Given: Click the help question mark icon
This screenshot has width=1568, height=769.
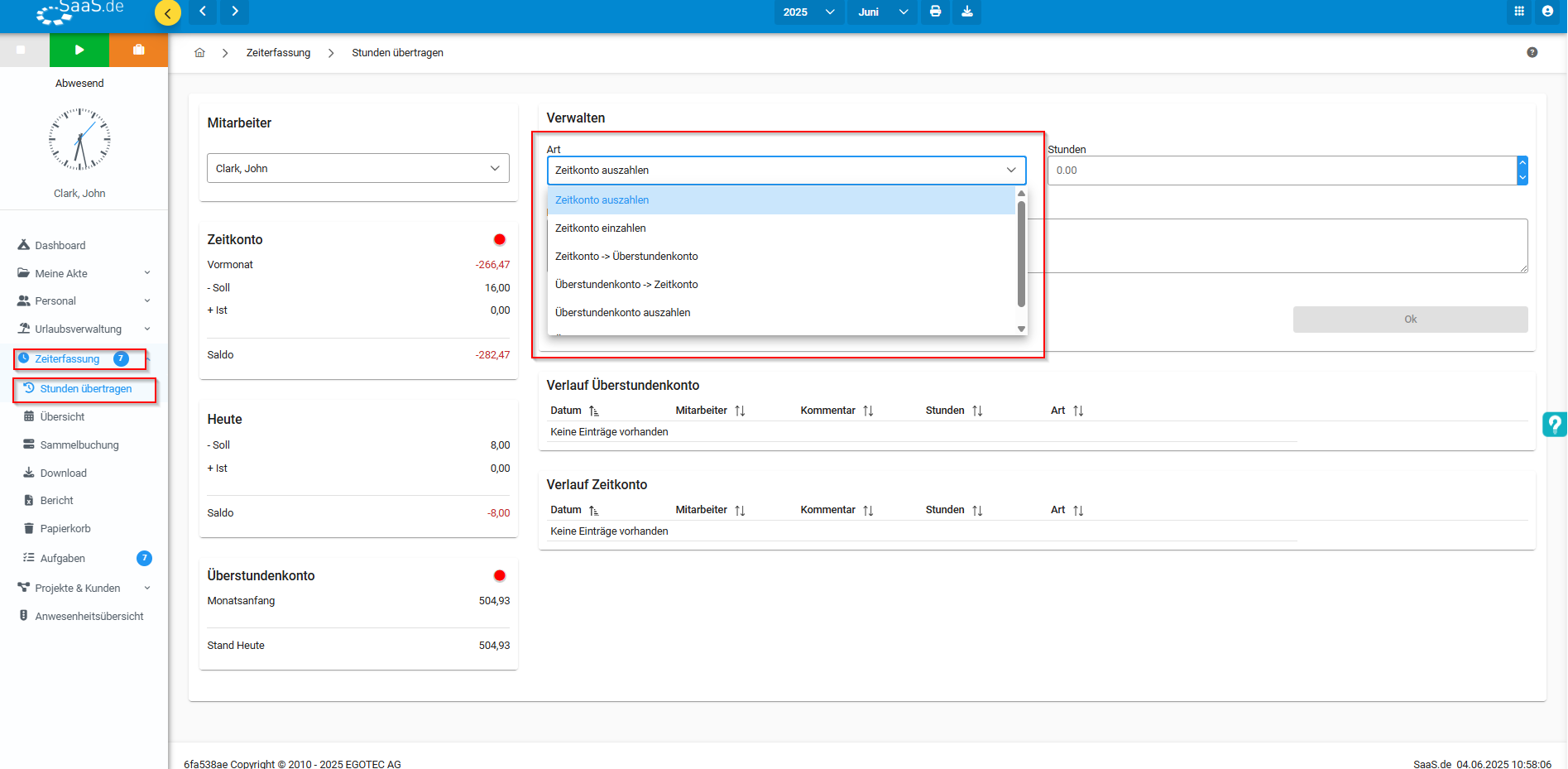Looking at the screenshot, I should pyautogui.click(x=1532, y=53).
